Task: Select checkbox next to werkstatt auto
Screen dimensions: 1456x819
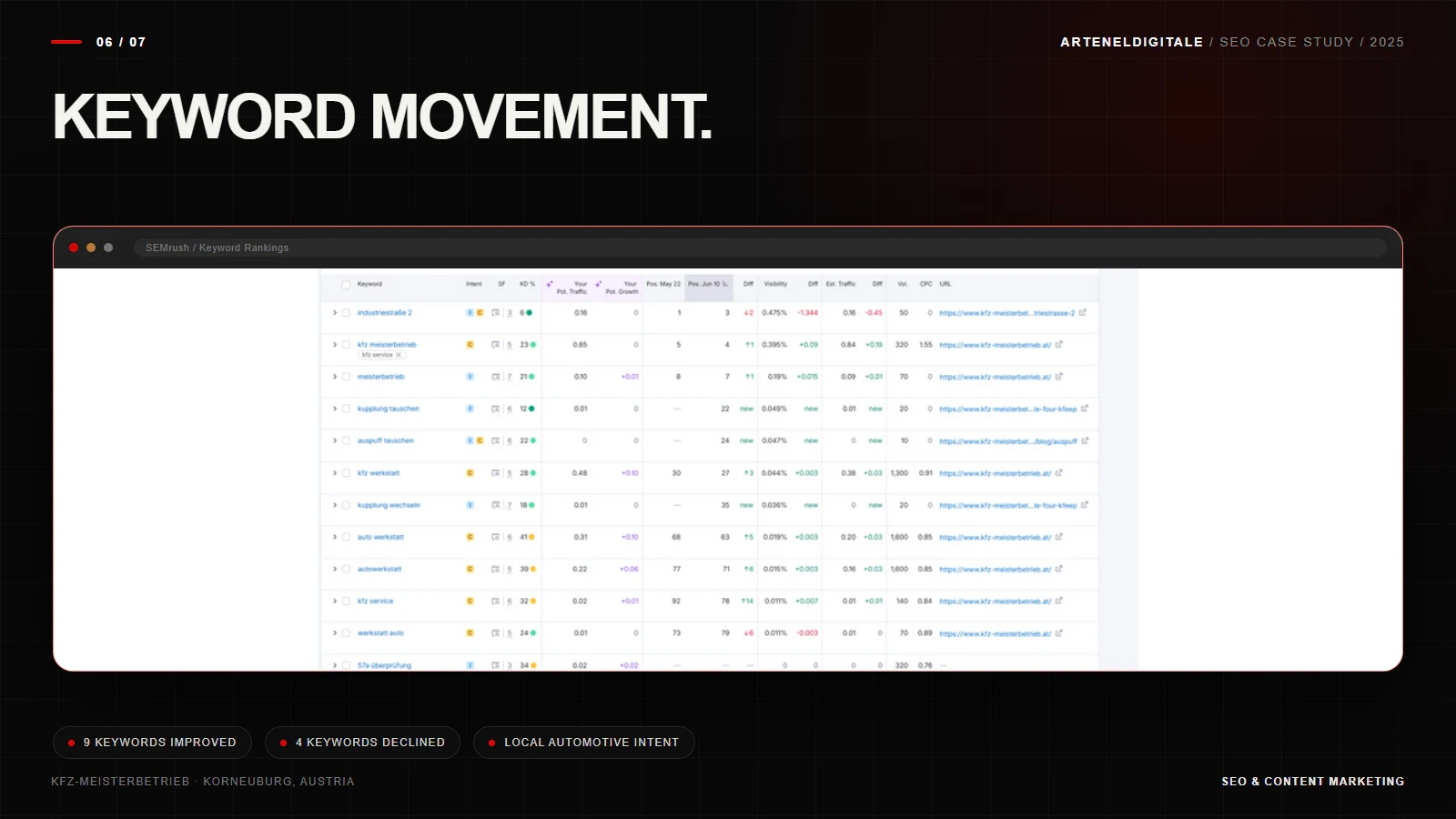Action: pyautogui.click(x=346, y=633)
